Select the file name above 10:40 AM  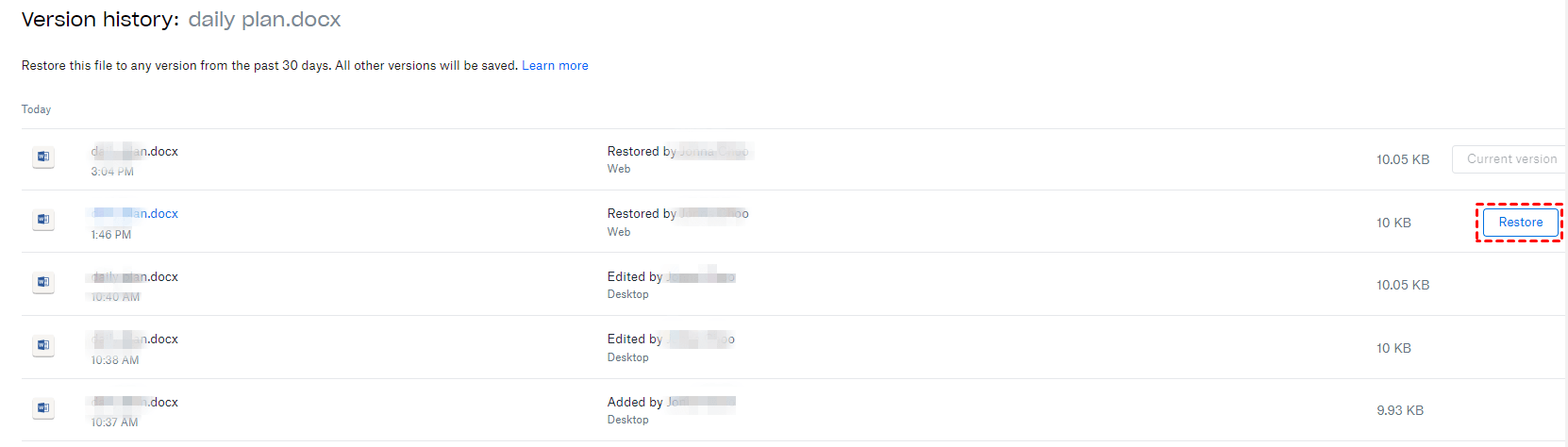(135, 277)
